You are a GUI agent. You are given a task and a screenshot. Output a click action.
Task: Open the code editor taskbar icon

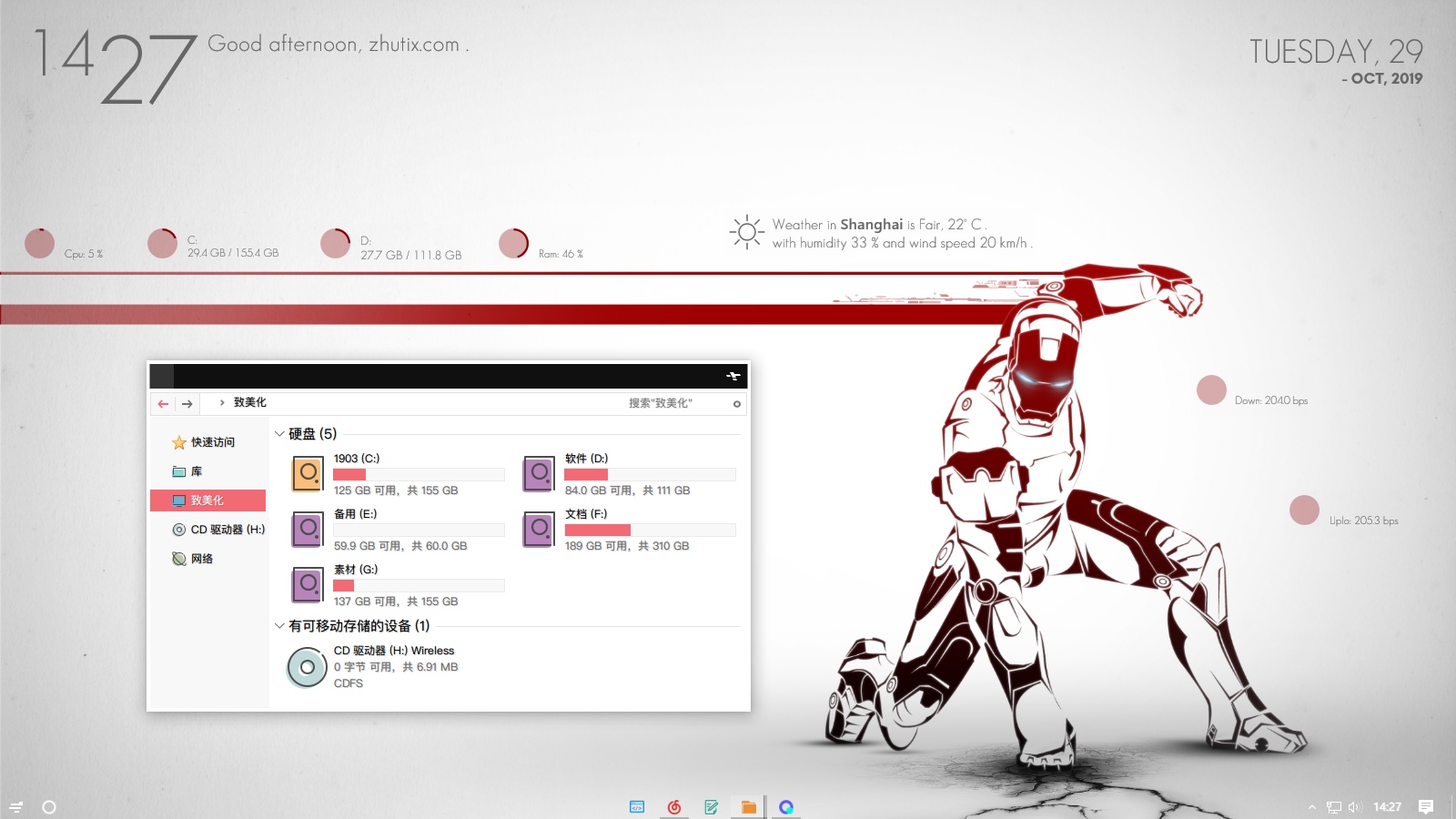(637, 807)
